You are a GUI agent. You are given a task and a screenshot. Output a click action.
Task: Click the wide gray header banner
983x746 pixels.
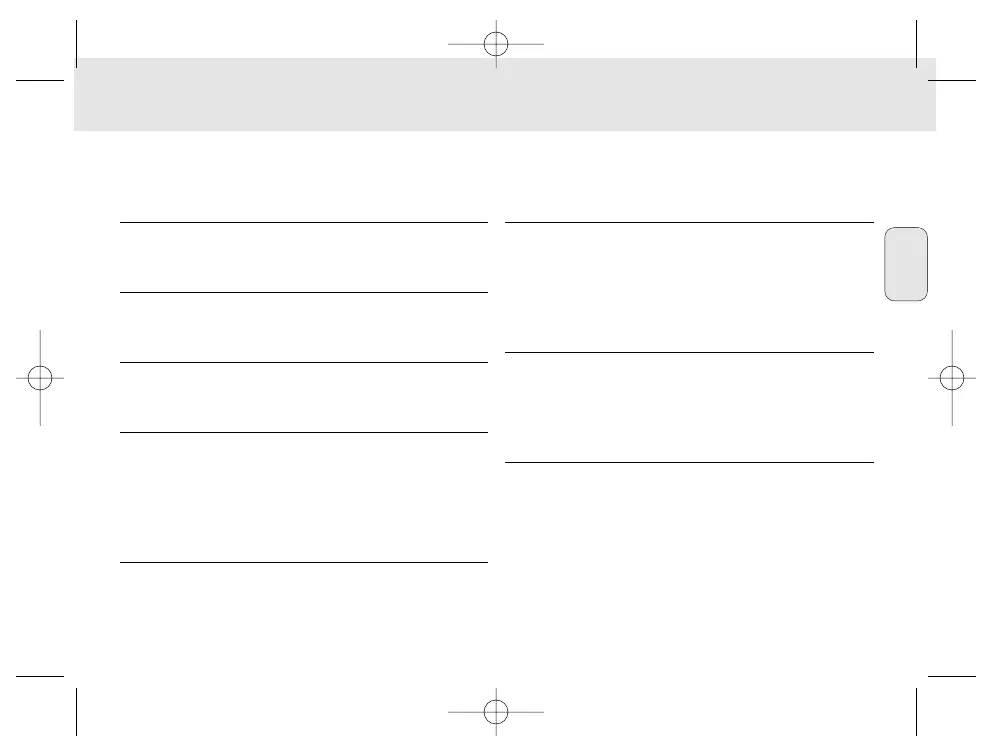coord(504,94)
